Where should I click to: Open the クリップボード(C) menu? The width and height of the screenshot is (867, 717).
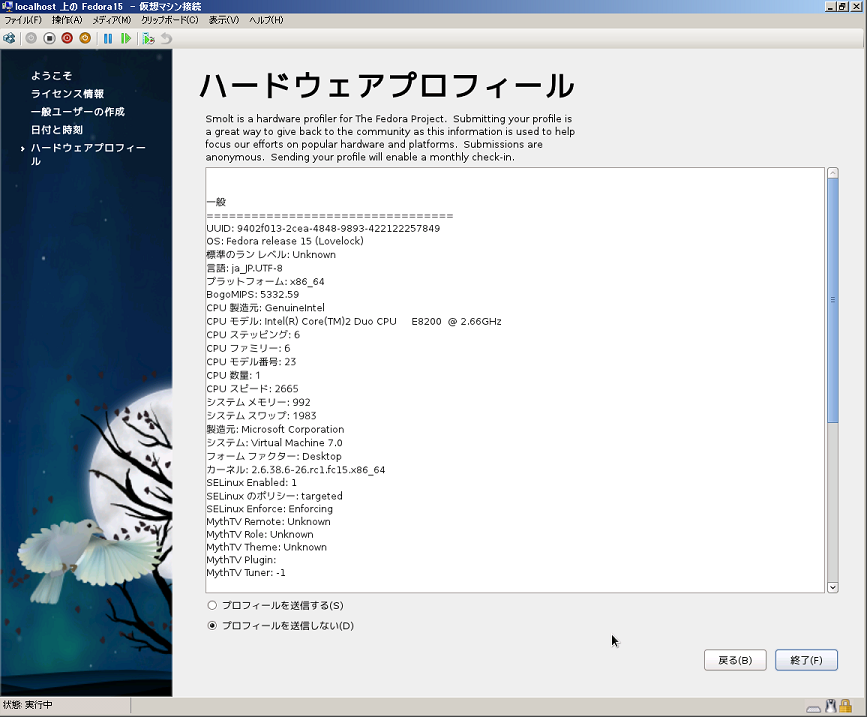pyautogui.click(x=169, y=20)
